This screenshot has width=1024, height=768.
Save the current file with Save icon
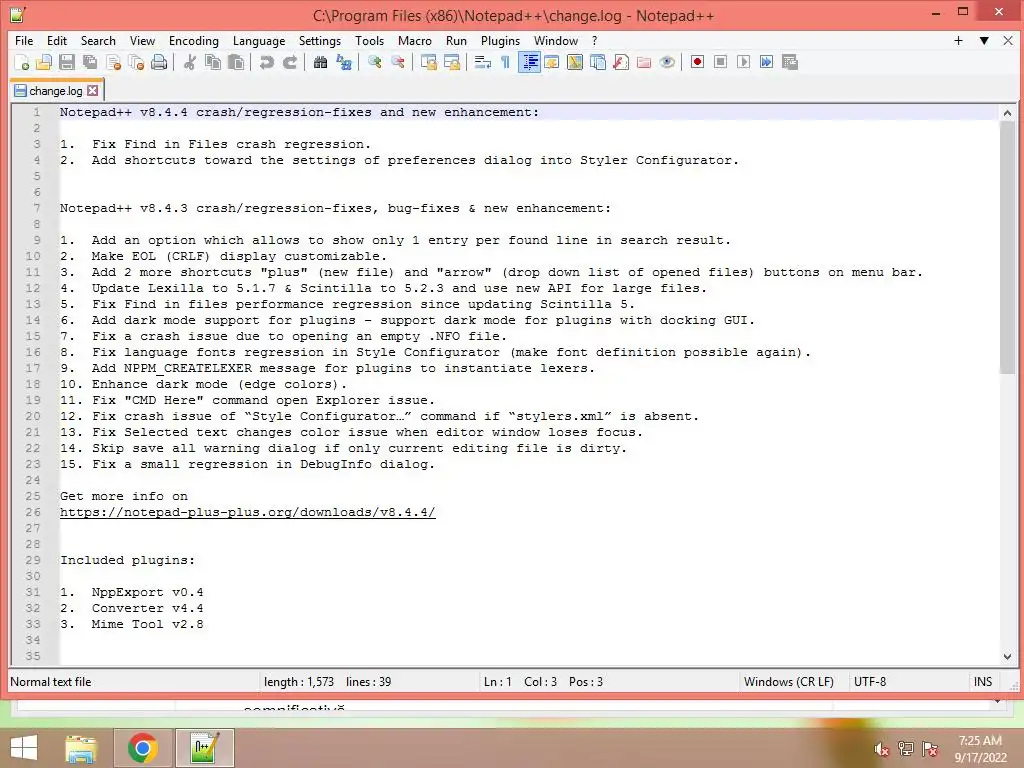pyautogui.click(x=67, y=62)
